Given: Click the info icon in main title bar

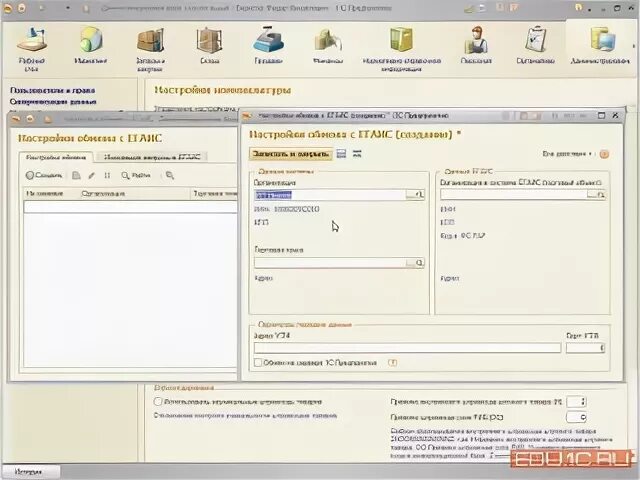Looking at the screenshot, I should point(578,7).
